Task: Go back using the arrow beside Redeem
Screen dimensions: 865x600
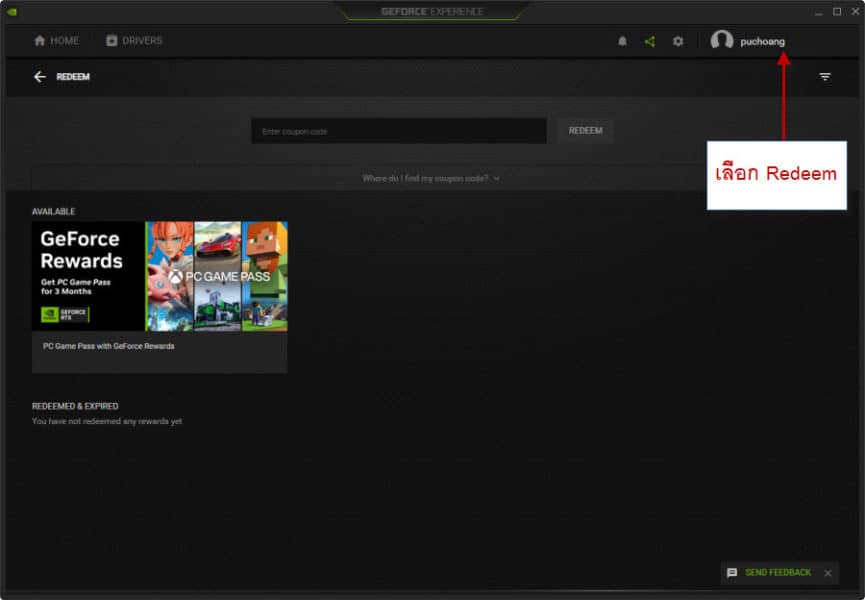Action: click(40, 77)
